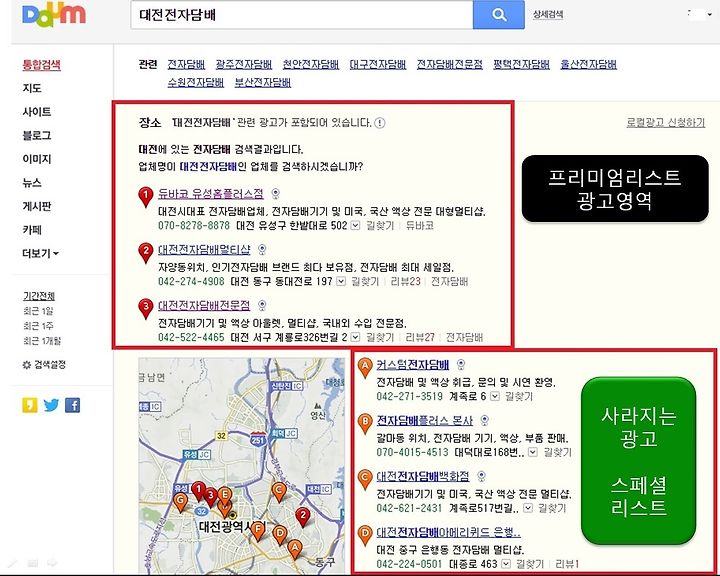Click orange pin G on the map
This screenshot has width=720, height=576.
(180, 503)
